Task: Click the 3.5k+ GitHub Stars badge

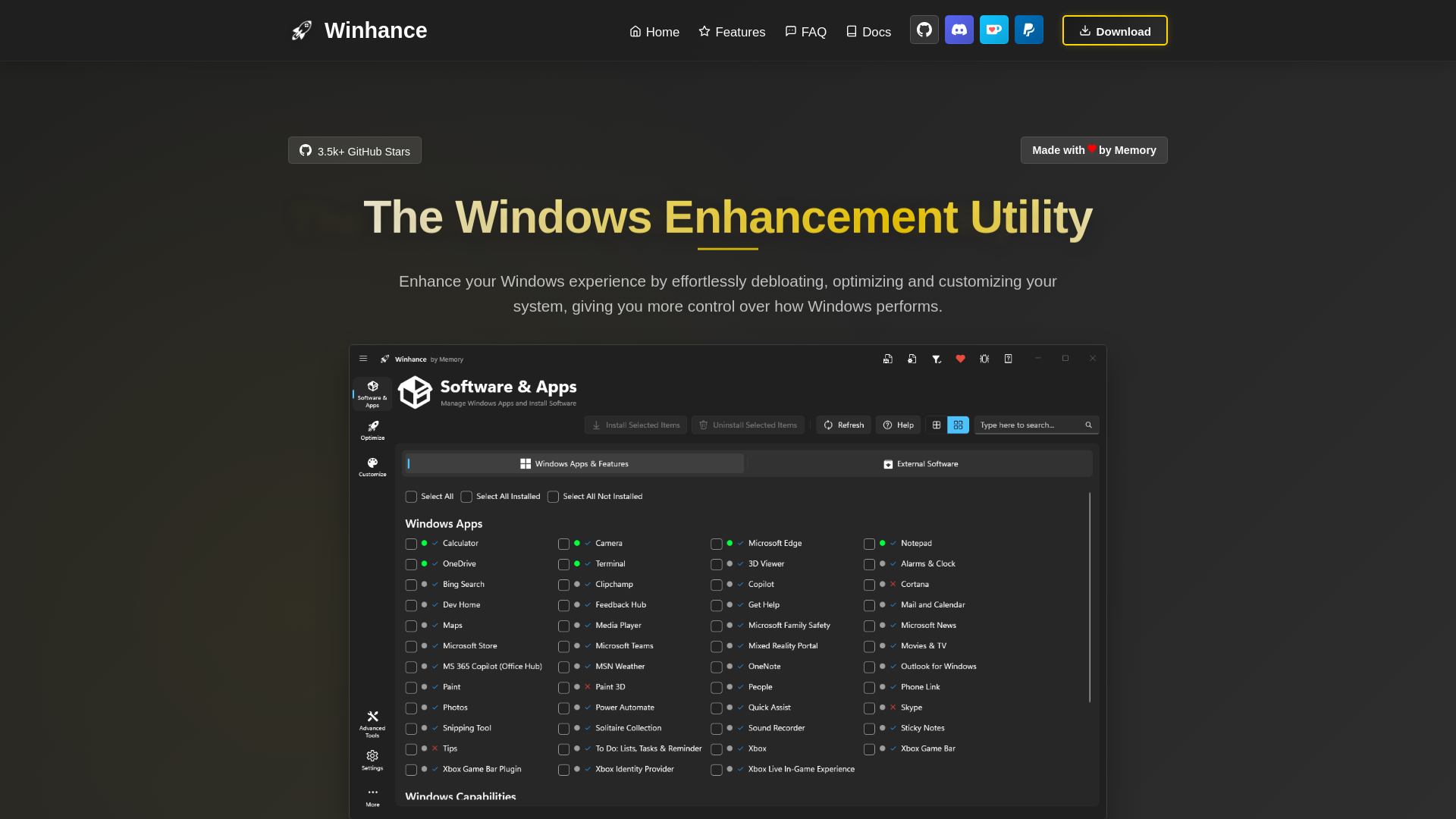Action: (354, 150)
